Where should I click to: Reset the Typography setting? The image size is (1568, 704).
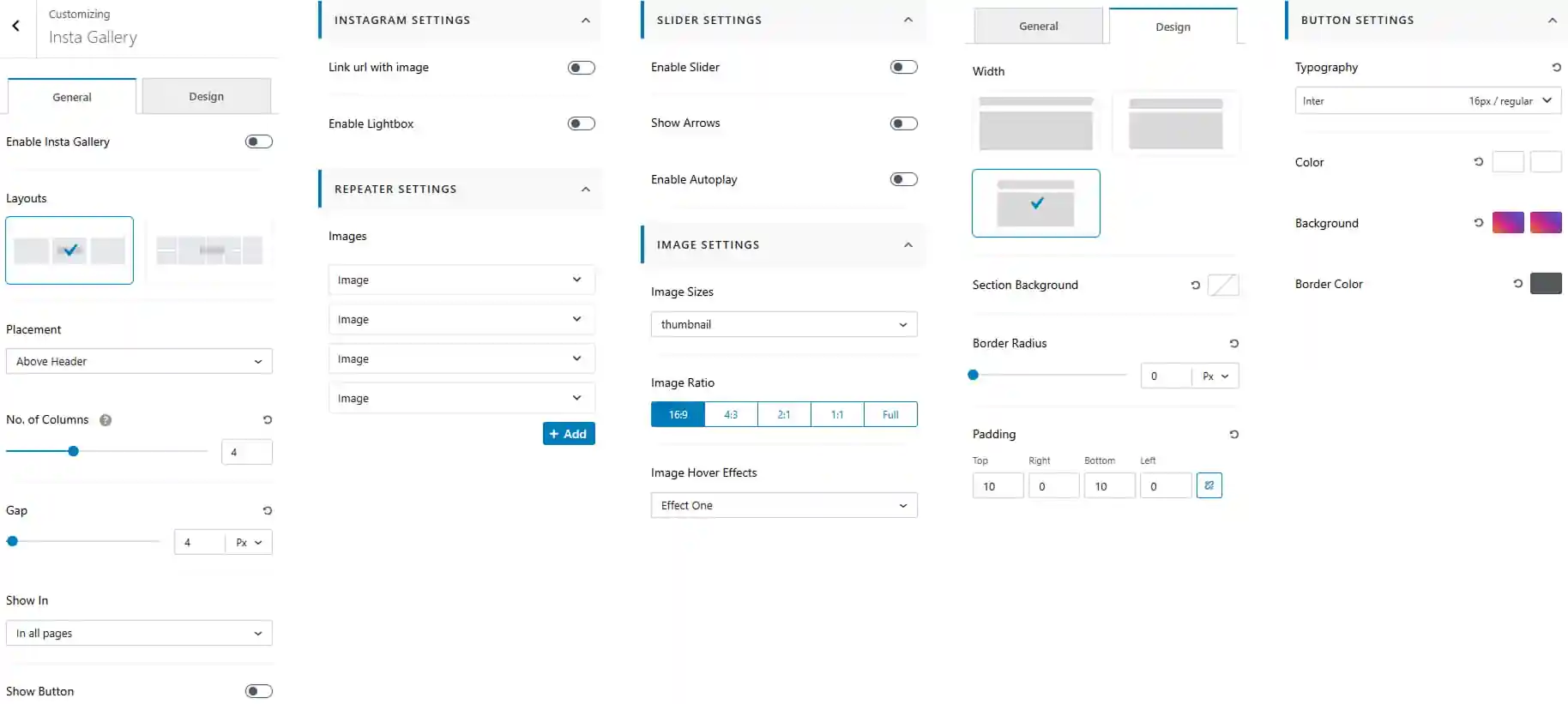(1556, 67)
